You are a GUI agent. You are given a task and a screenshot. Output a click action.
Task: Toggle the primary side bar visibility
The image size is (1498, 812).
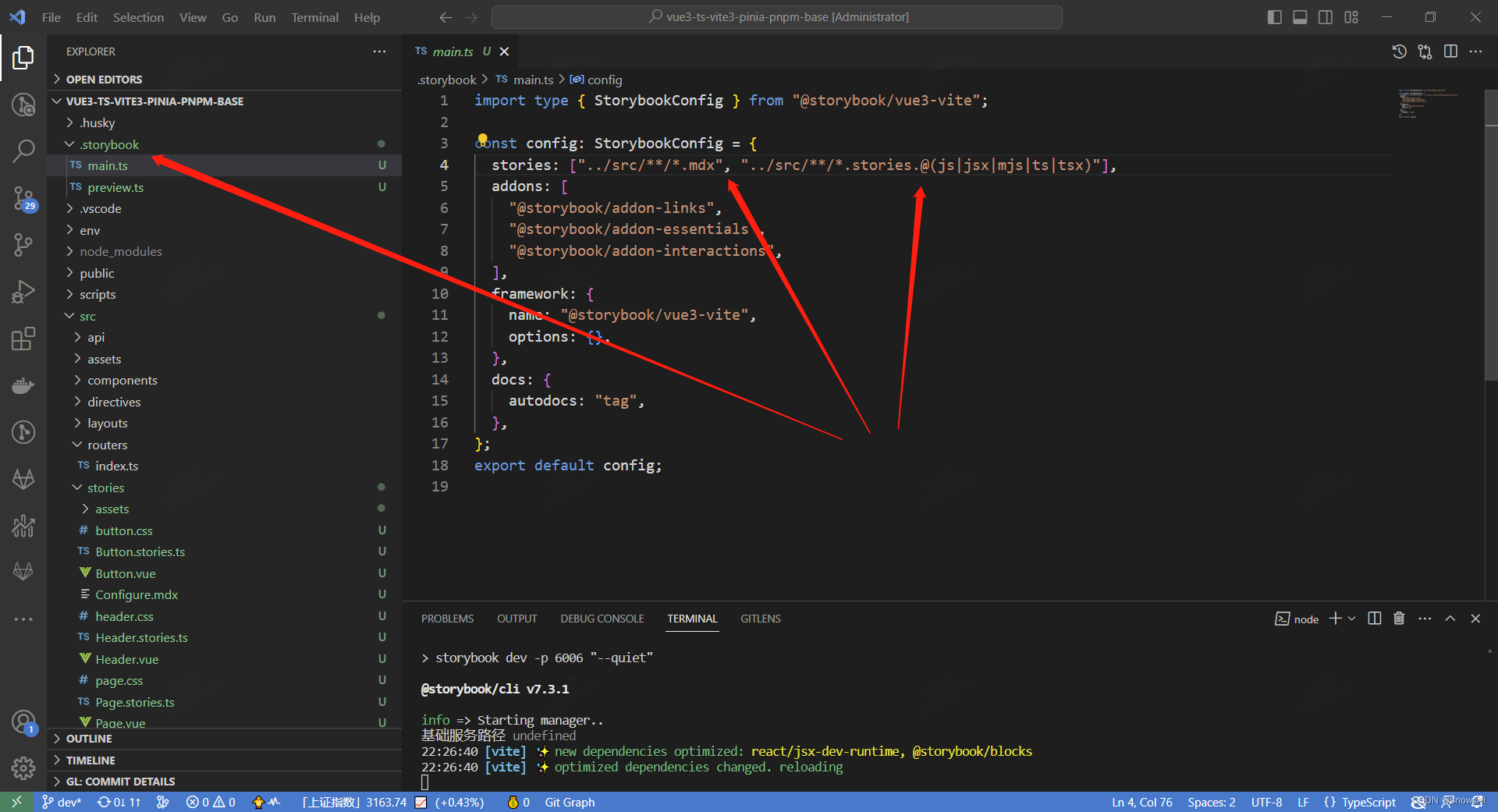[1275, 17]
